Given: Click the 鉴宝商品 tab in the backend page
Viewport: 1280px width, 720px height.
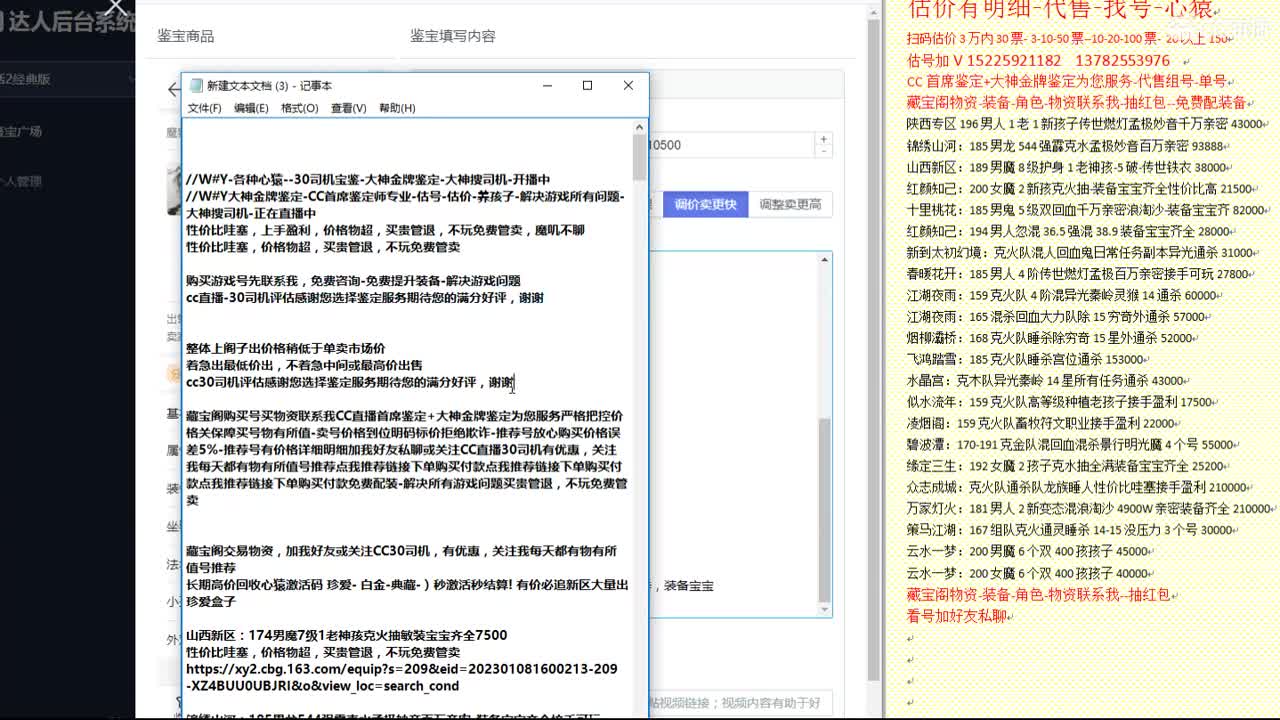Looking at the screenshot, I should point(185,36).
